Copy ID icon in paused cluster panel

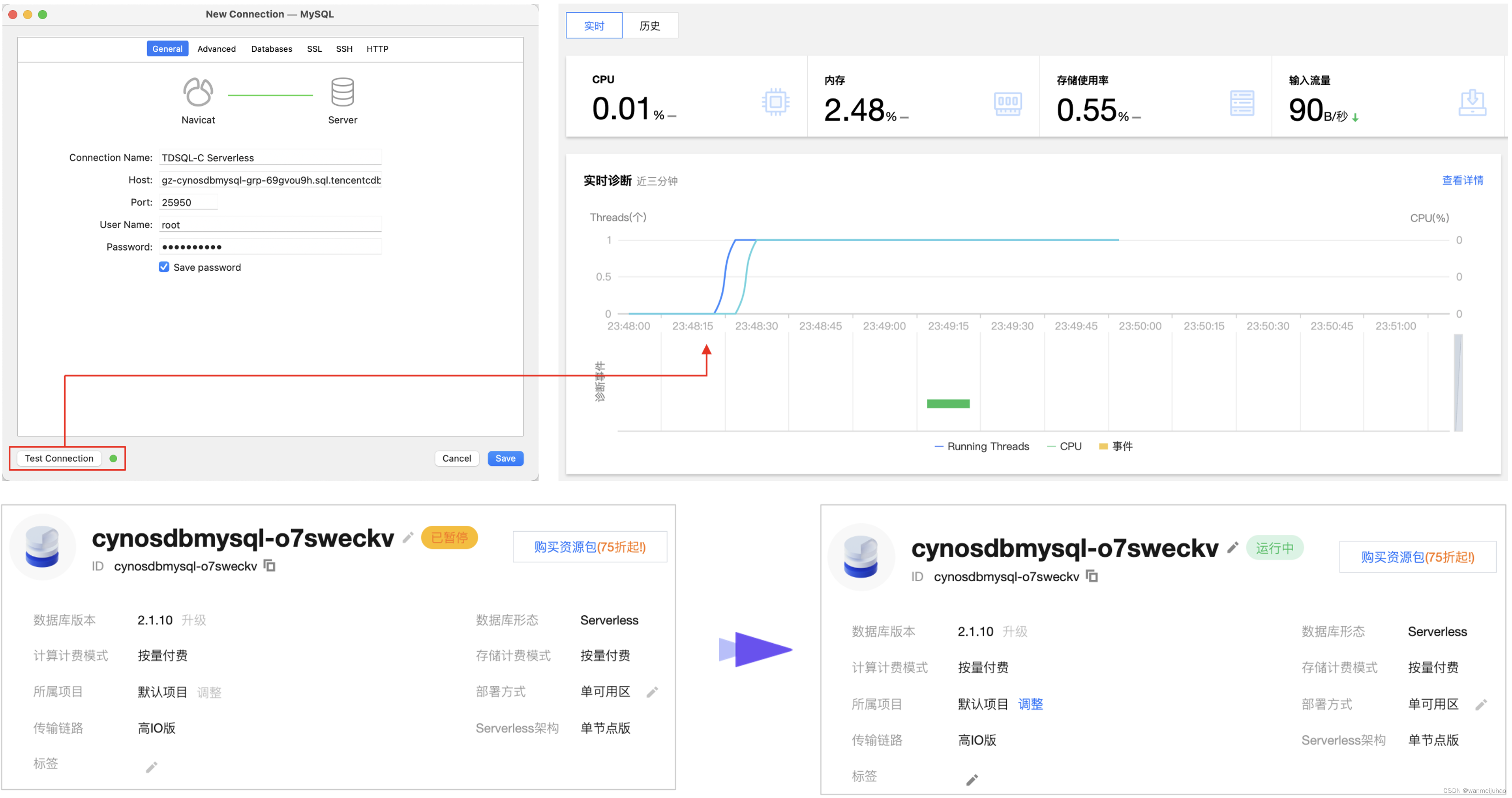pos(269,566)
